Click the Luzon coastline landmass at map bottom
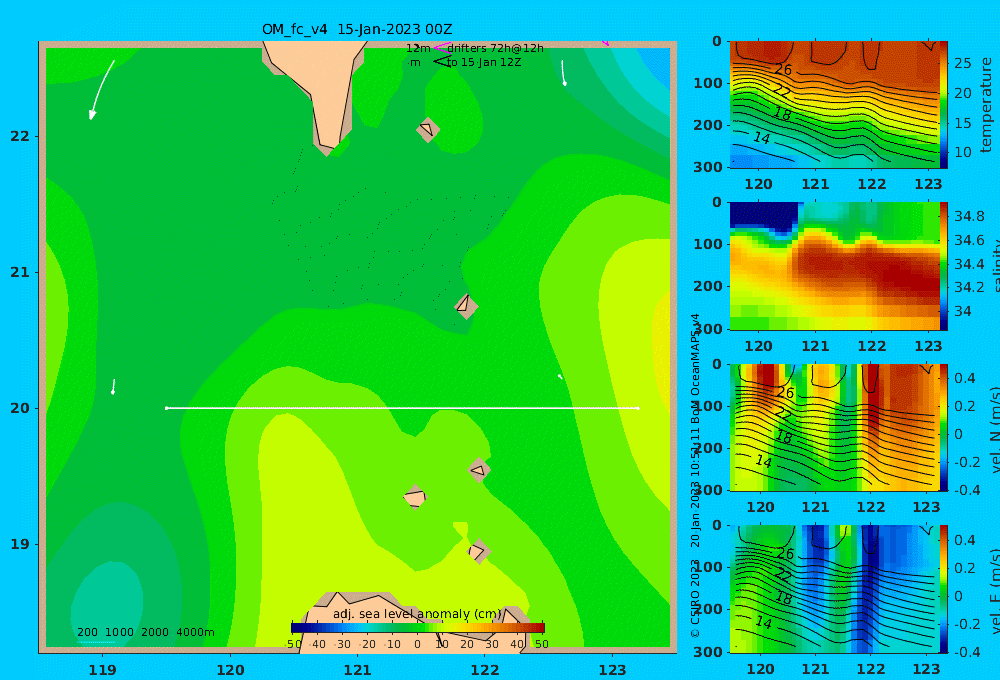 click(x=415, y=622)
